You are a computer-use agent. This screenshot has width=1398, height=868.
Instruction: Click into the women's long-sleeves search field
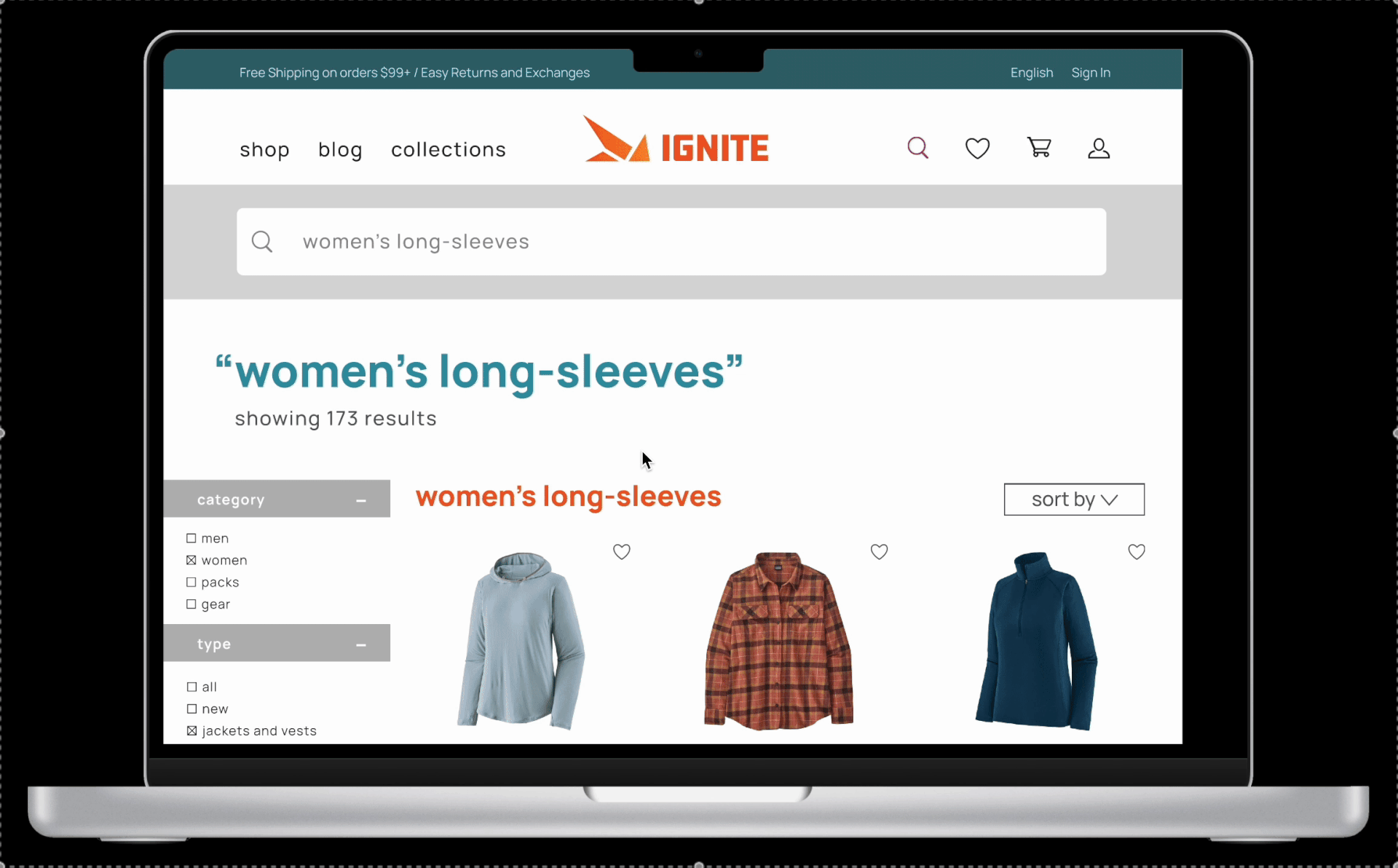671,242
